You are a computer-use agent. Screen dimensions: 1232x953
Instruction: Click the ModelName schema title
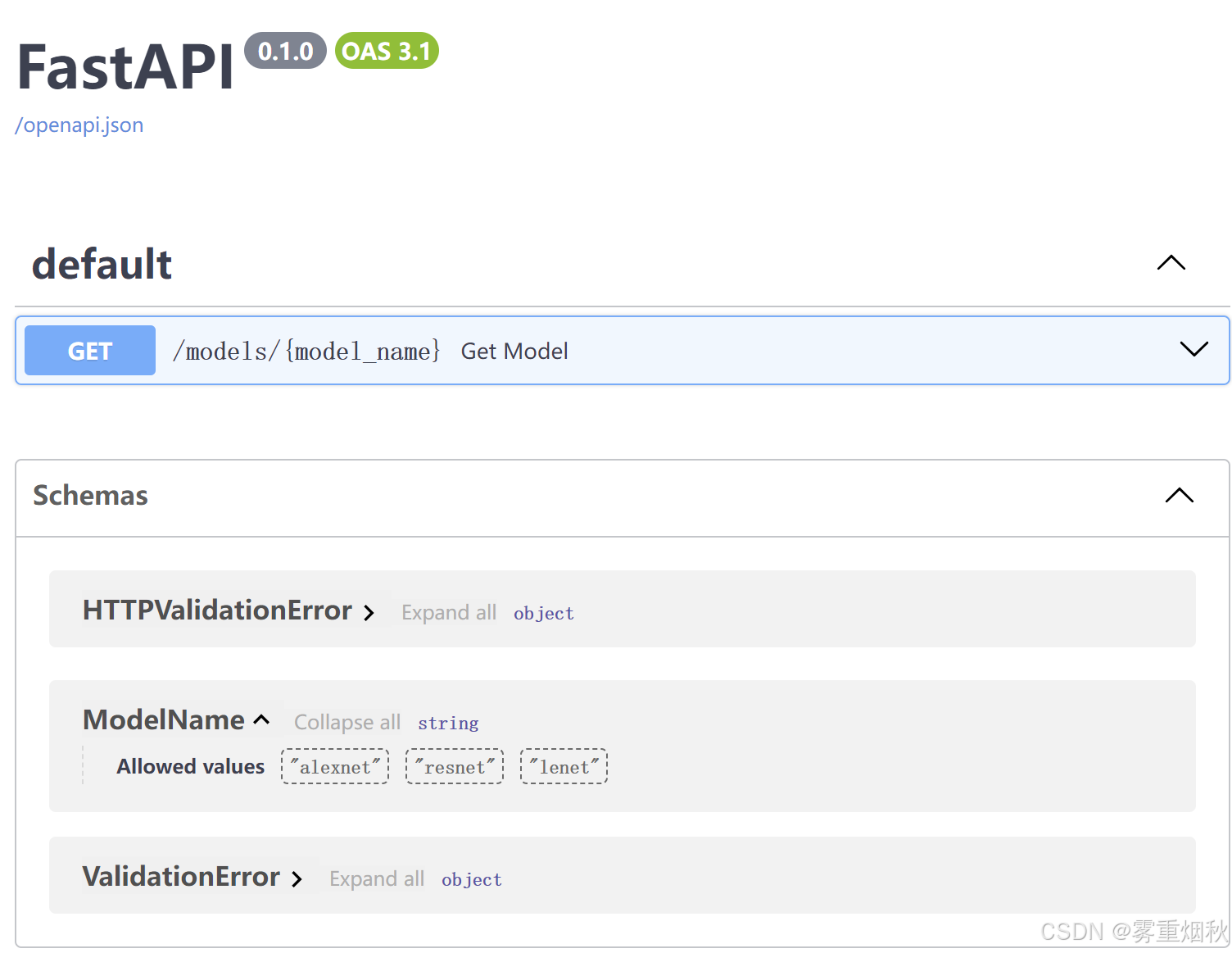[164, 719]
